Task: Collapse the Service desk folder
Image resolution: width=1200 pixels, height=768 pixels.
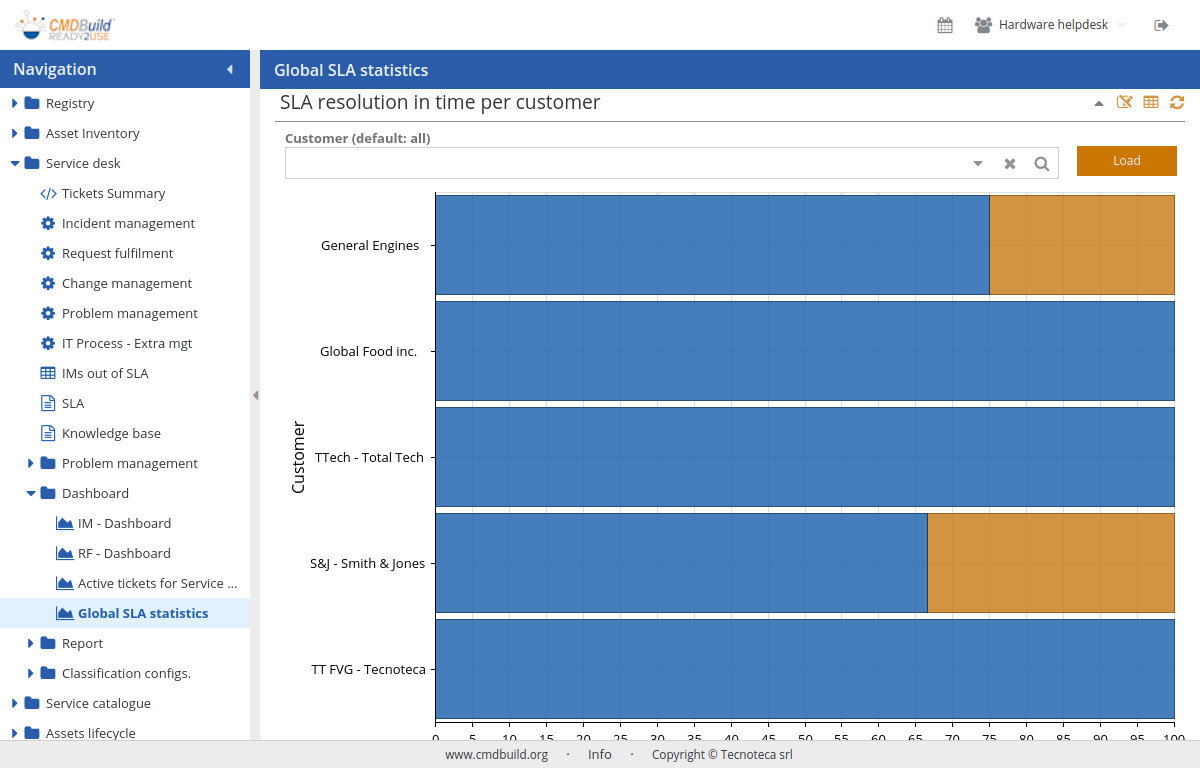Action: click(15, 163)
